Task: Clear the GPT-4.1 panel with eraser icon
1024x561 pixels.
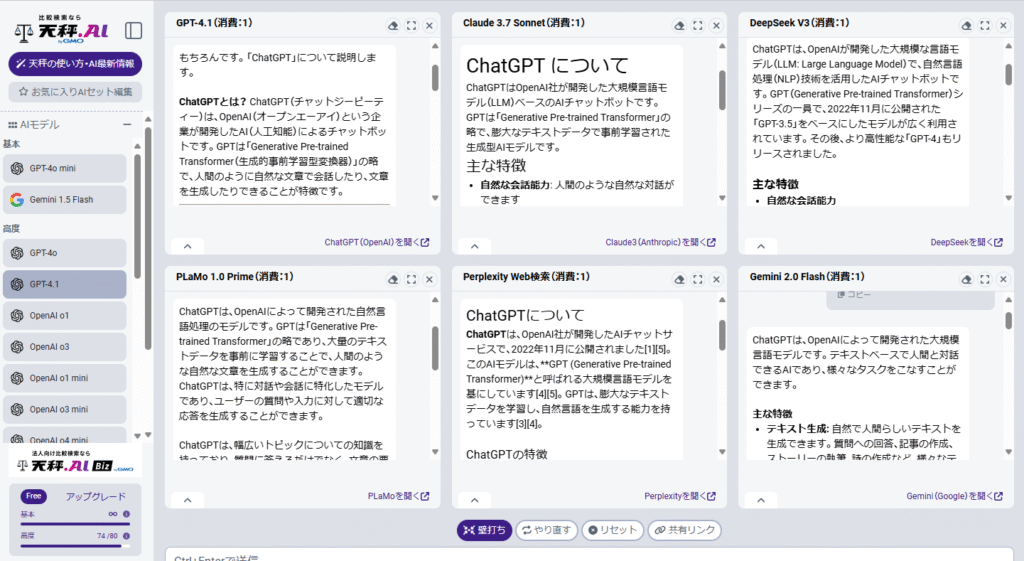Action: 392,25
